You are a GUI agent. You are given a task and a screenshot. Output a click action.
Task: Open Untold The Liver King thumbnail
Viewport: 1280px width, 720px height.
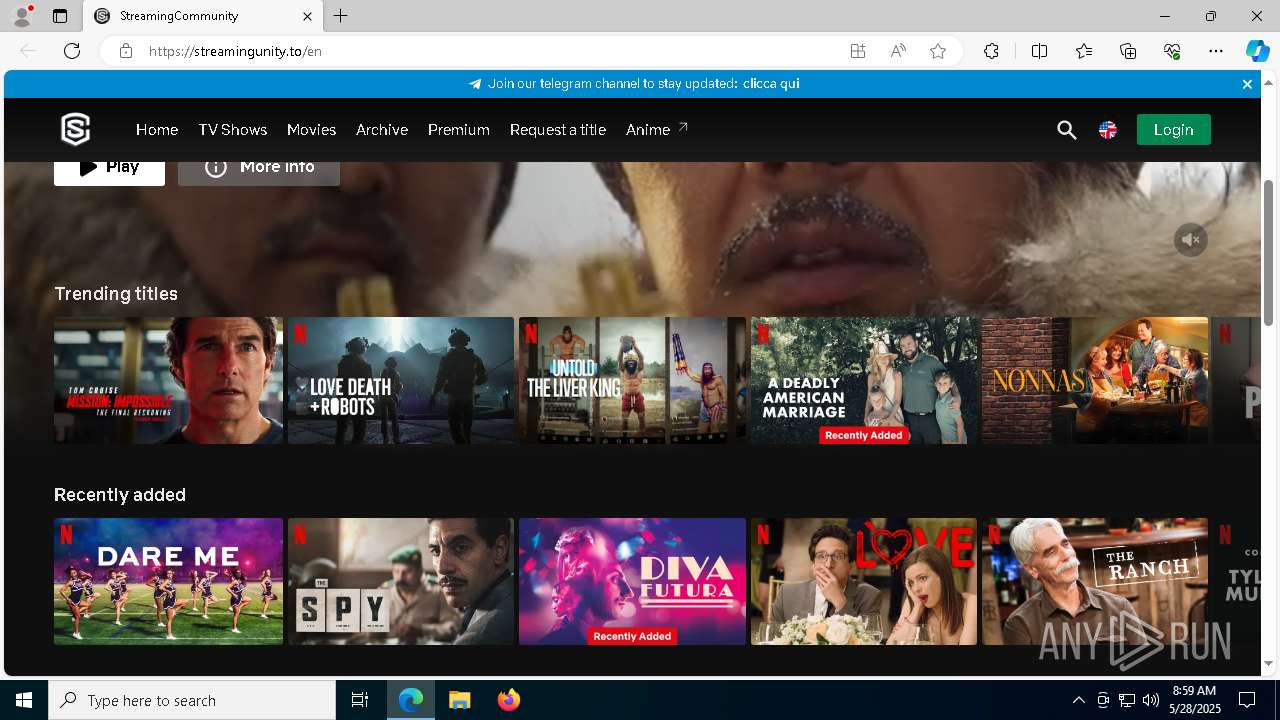pyautogui.click(x=632, y=380)
